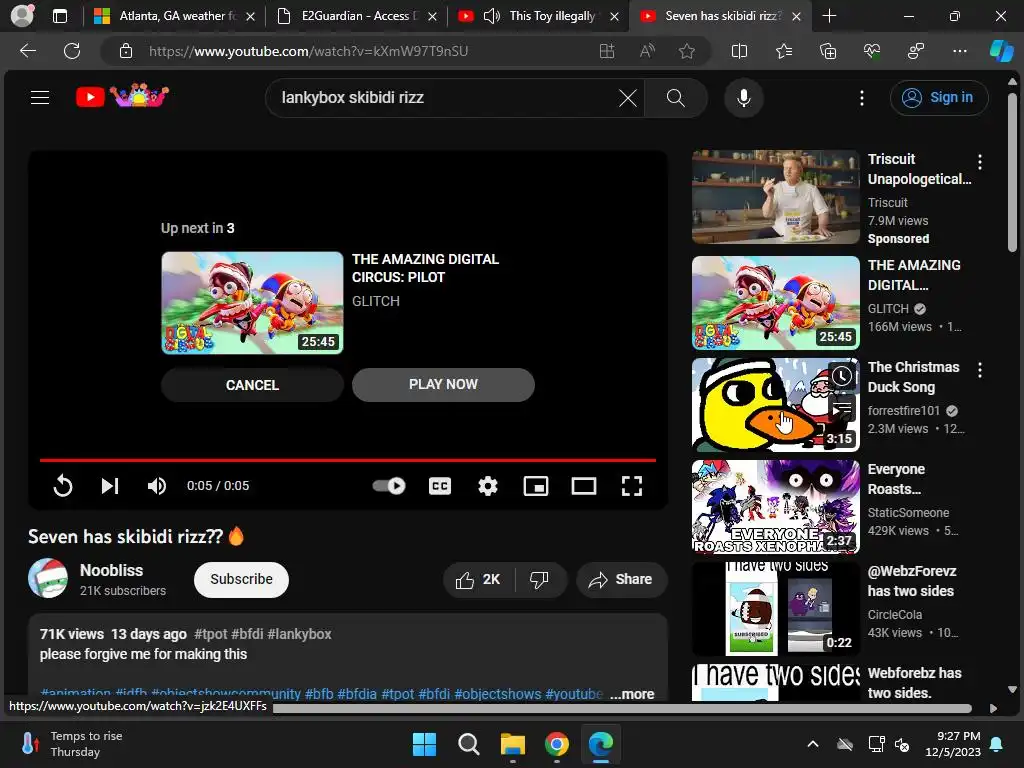Start Read aloud from address bar

647,51
